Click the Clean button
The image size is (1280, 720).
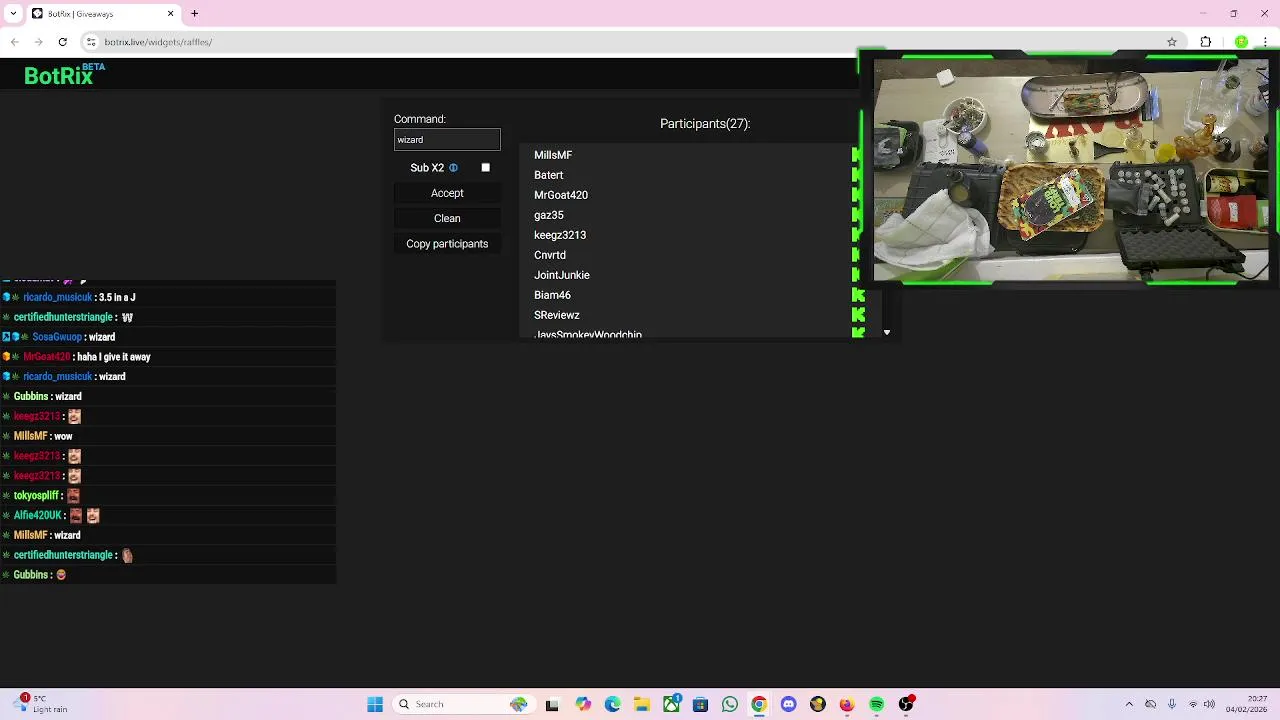447,218
